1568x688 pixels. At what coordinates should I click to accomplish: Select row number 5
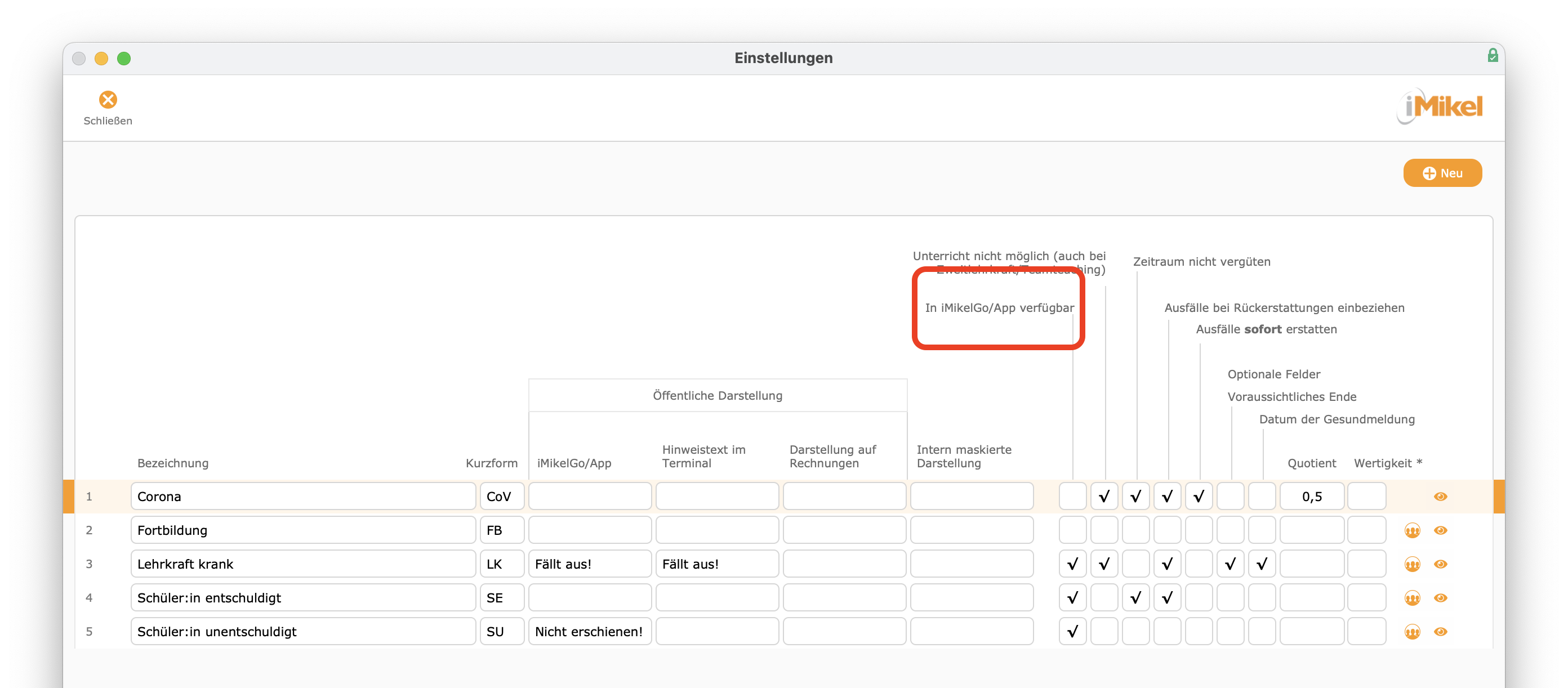(x=89, y=632)
